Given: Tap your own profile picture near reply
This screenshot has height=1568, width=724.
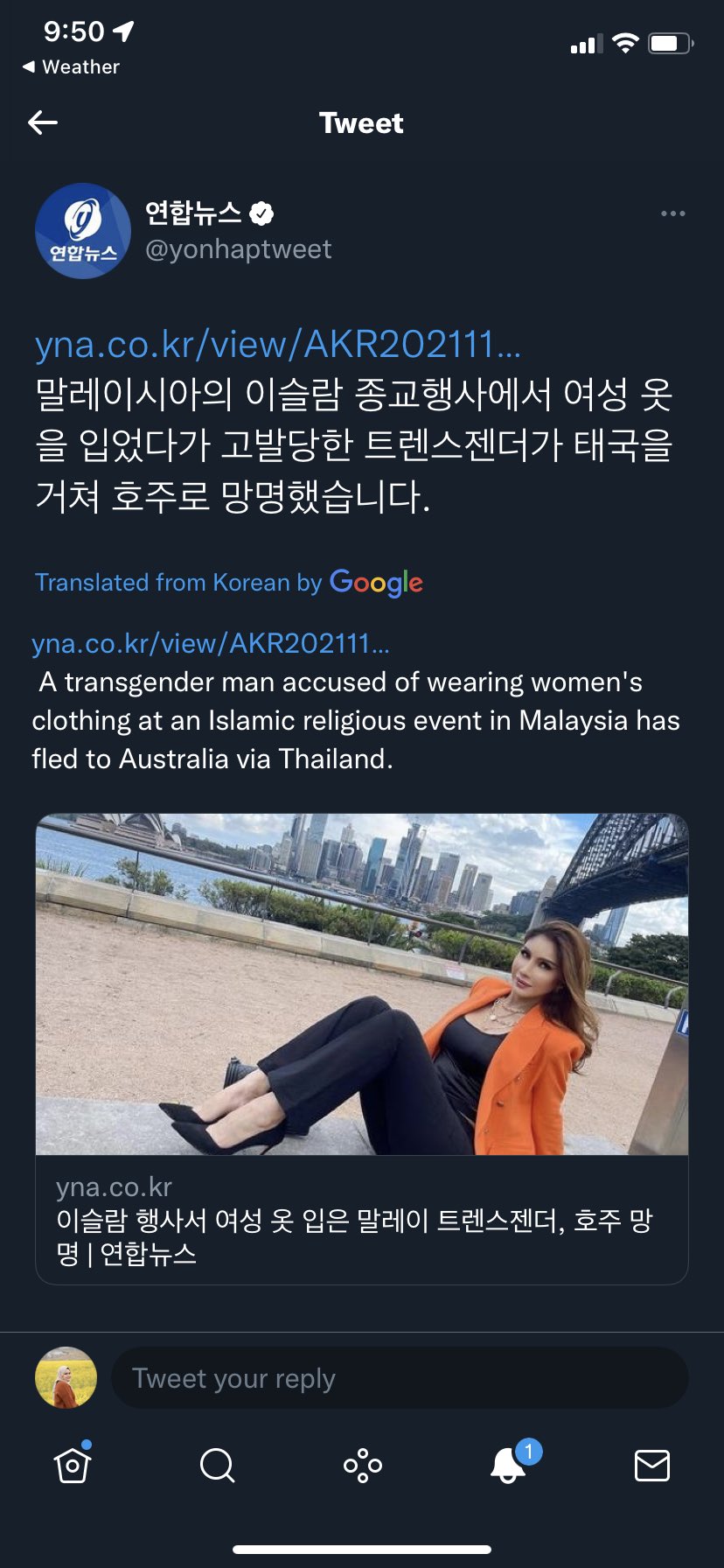Looking at the screenshot, I should 66,1377.
